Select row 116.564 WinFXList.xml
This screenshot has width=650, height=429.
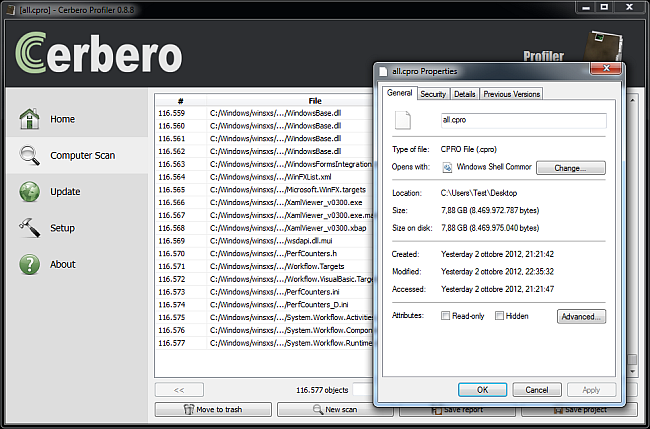click(264, 177)
